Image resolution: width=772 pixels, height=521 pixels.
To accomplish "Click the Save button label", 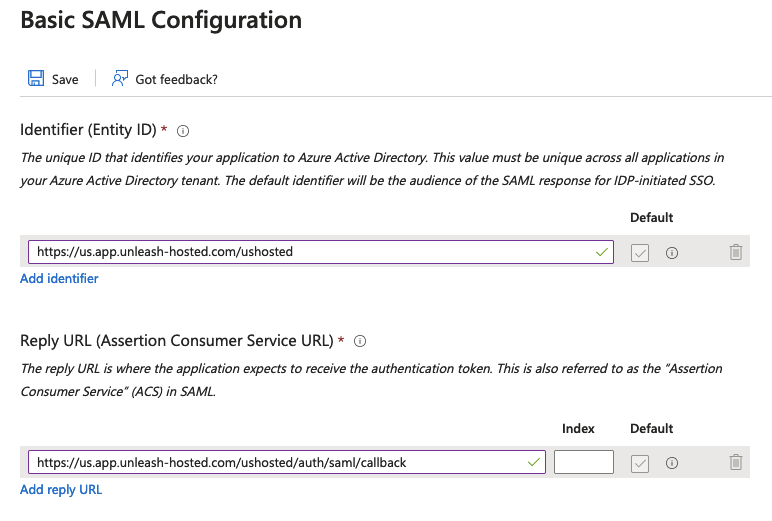I will pyautogui.click(x=65, y=79).
